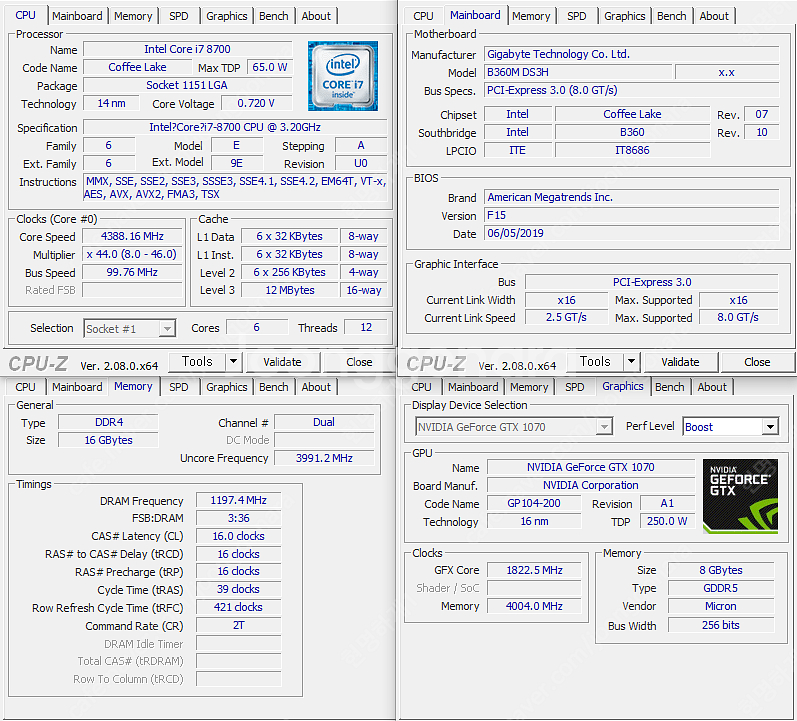The image size is (797, 721).
Task: Select Memory tab in Mainboard window
Action: pos(531,16)
